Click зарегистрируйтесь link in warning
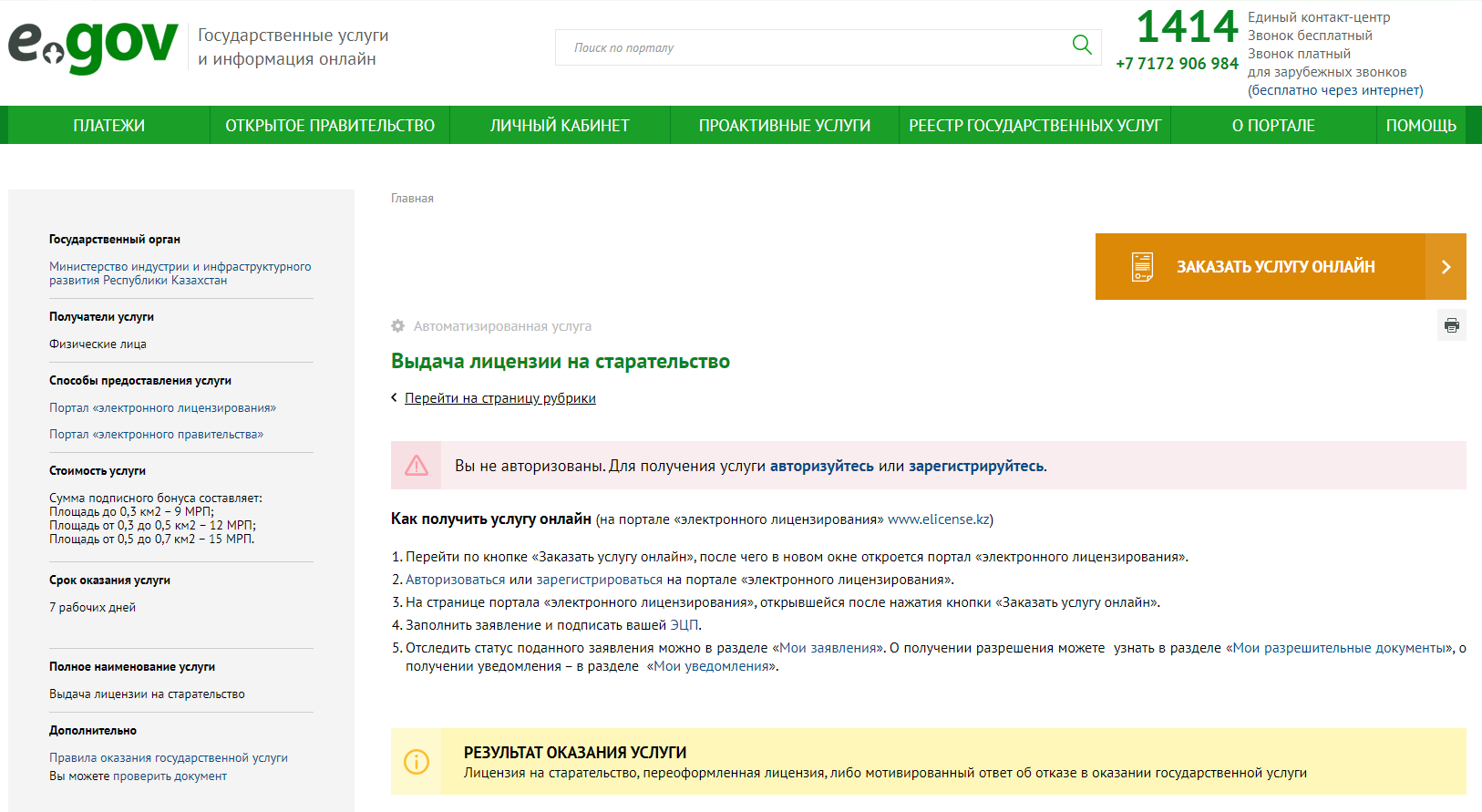This screenshot has height=812, width=1482. (x=976, y=466)
